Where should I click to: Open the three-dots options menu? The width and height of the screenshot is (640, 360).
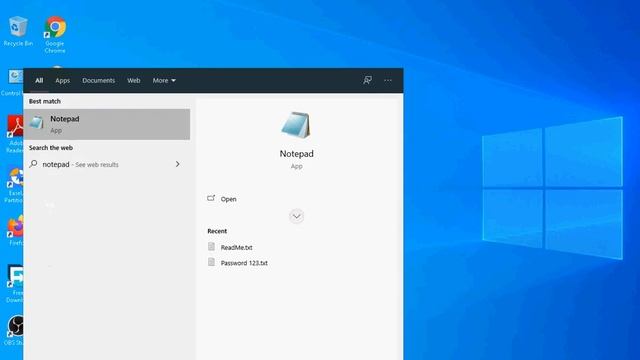(x=388, y=80)
